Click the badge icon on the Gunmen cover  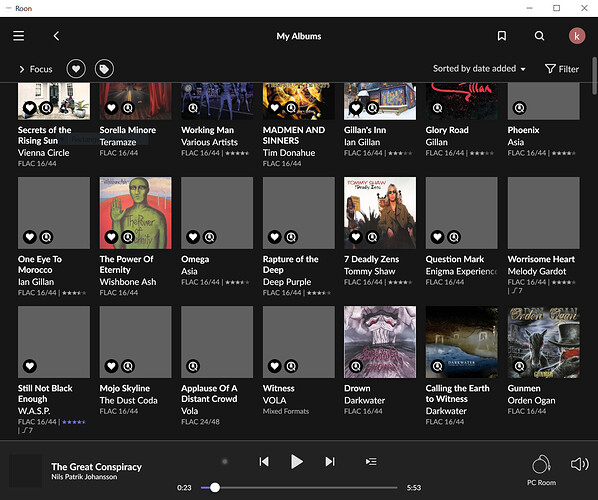click(x=519, y=366)
